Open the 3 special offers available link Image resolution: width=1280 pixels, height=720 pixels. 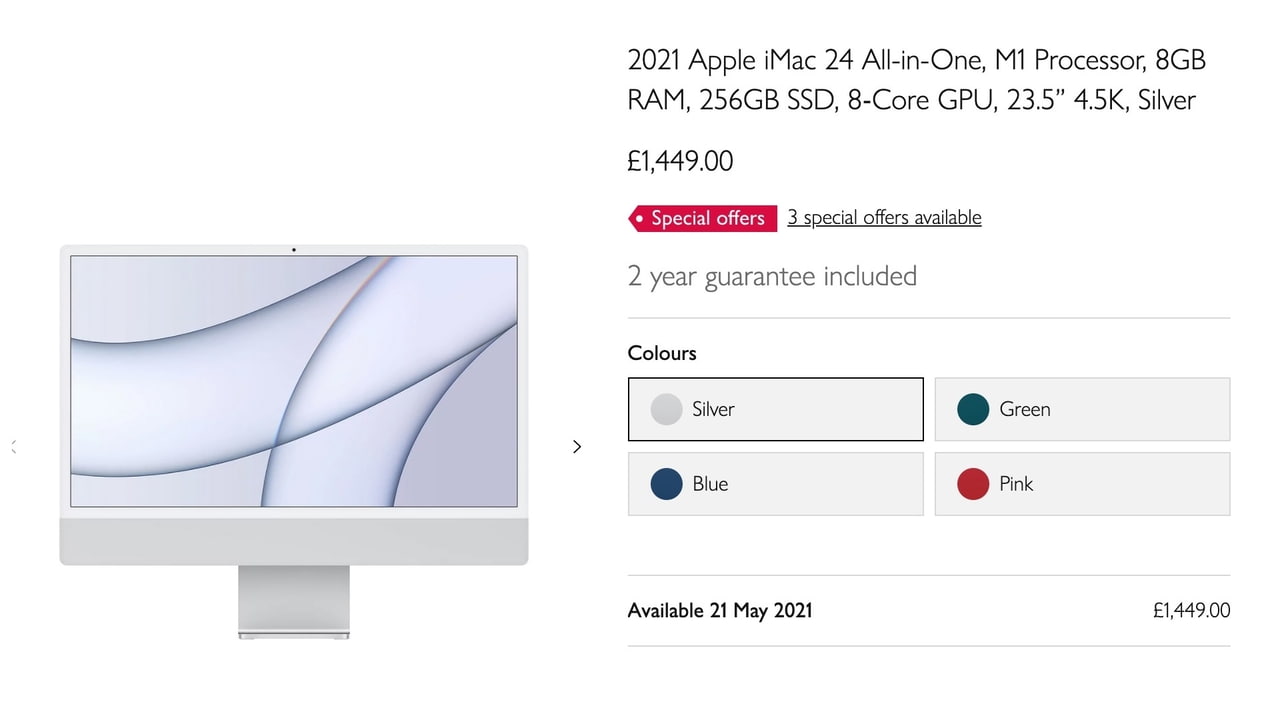[x=884, y=218]
